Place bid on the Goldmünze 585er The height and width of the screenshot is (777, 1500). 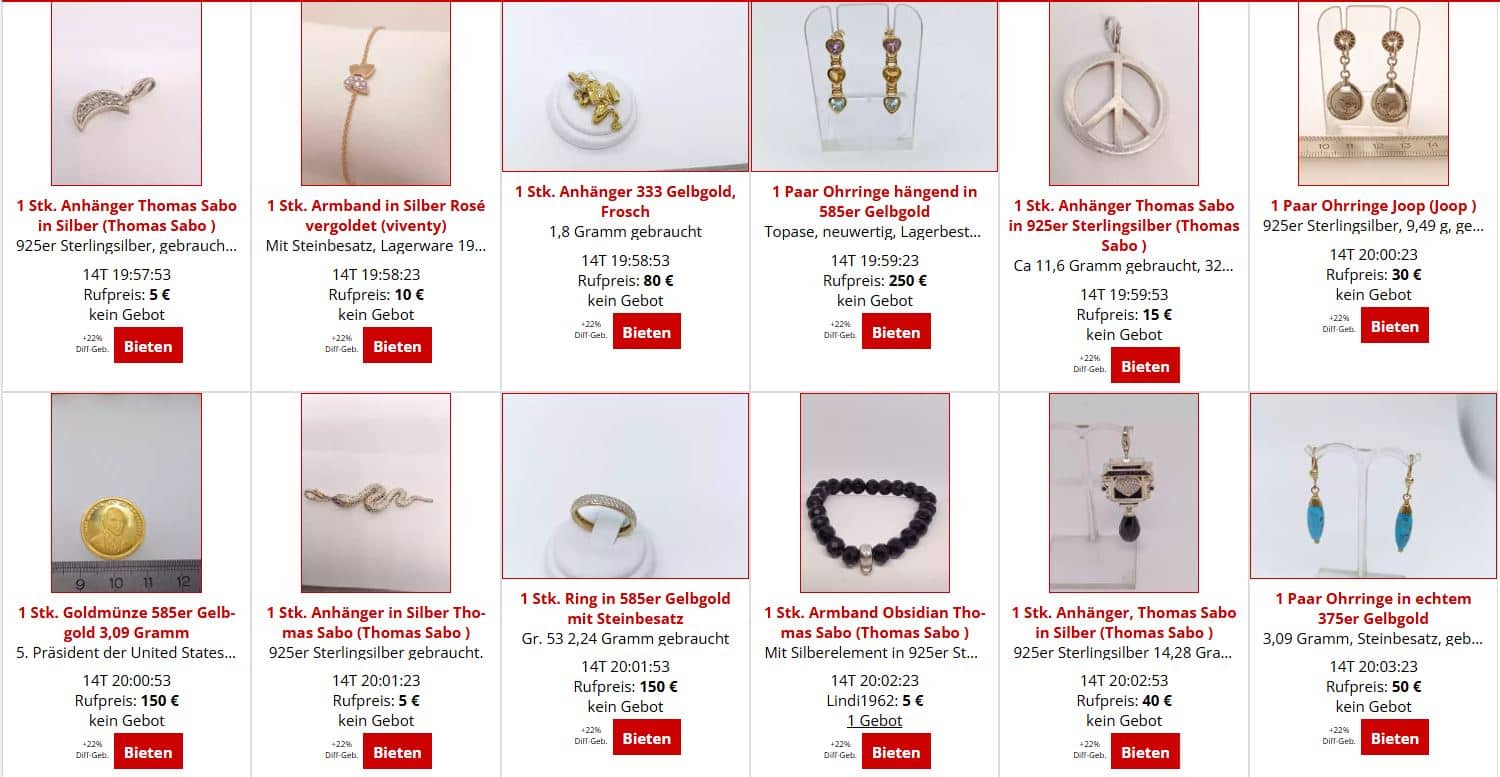click(148, 751)
